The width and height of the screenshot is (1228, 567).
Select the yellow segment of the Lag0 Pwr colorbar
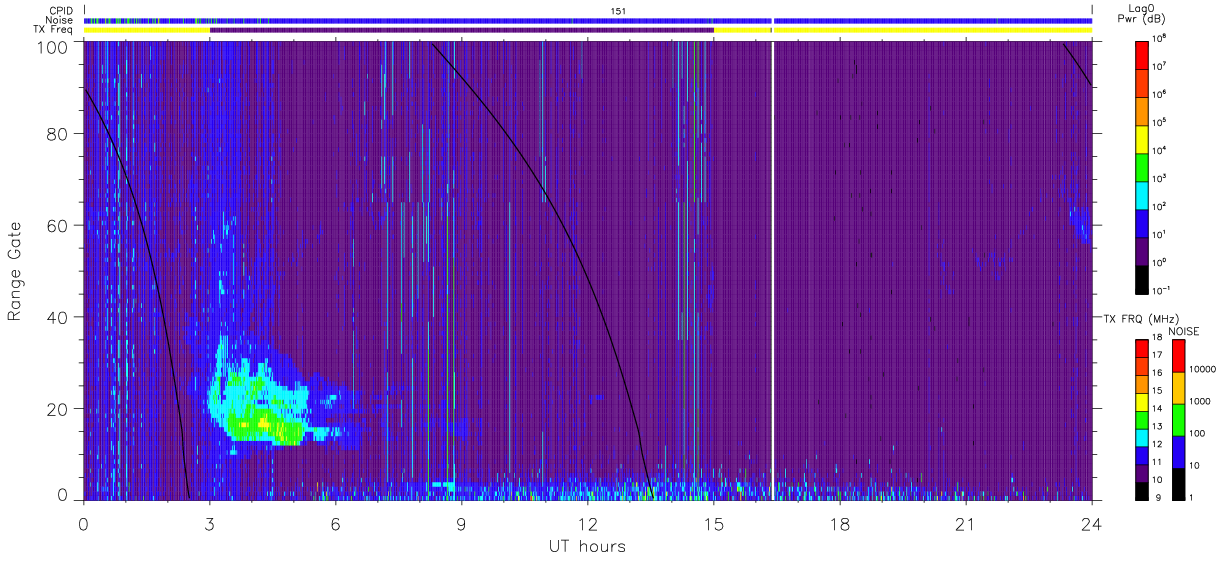click(1142, 137)
